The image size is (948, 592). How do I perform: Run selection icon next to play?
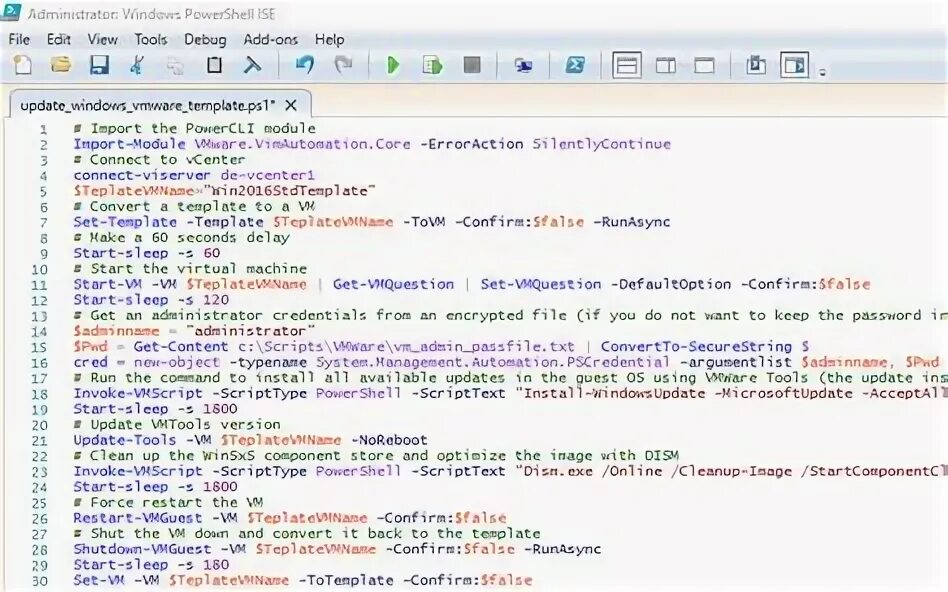(432, 65)
